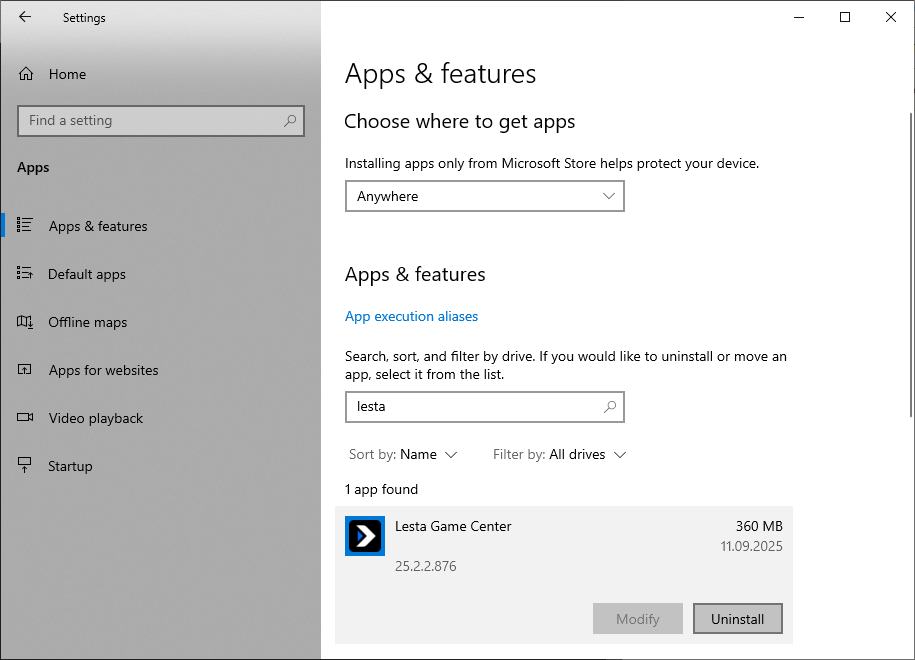The width and height of the screenshot is (915, 660).
Task: Open the Offline maps sidebar icon
Action: coord(25,322)
